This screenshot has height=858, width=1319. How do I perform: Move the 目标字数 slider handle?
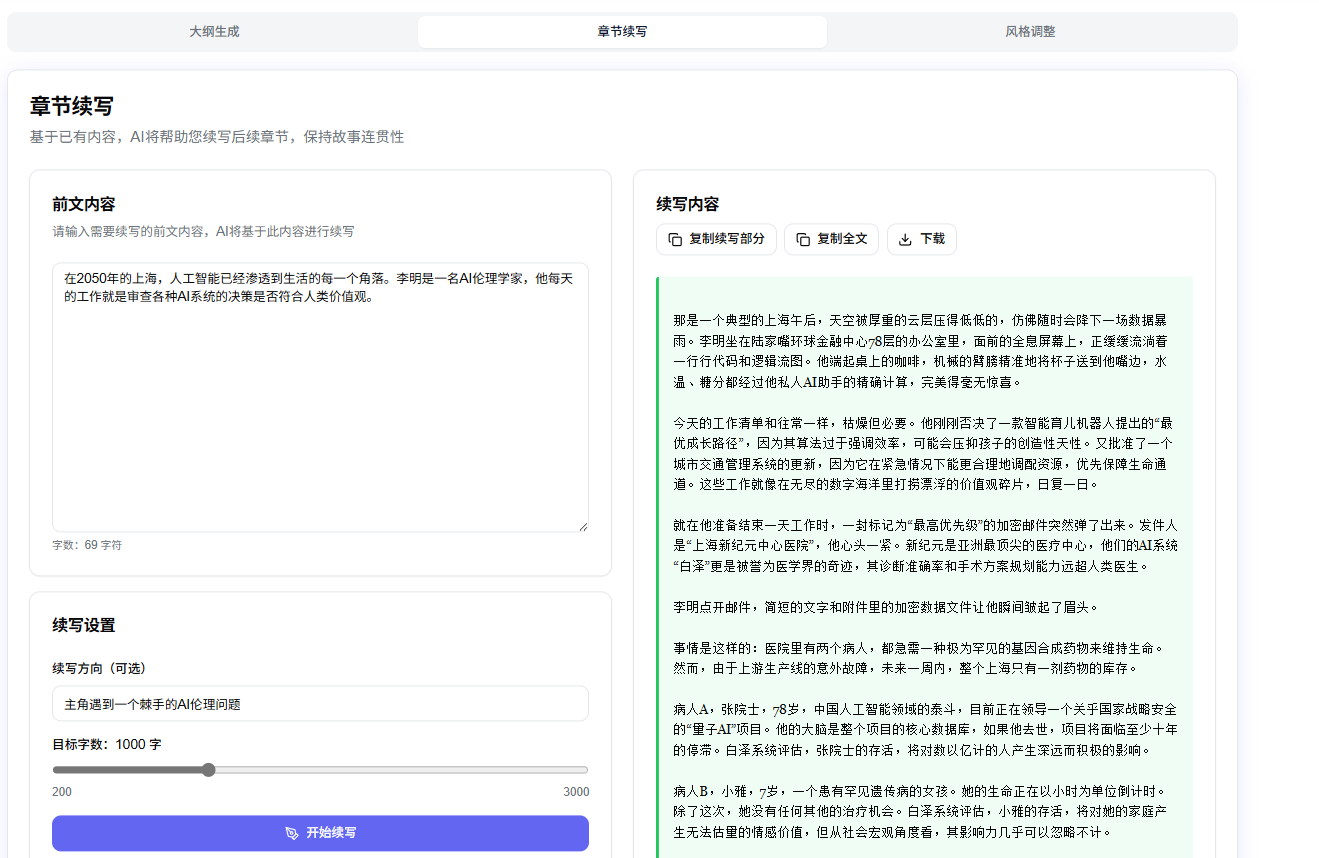(207, 769)
